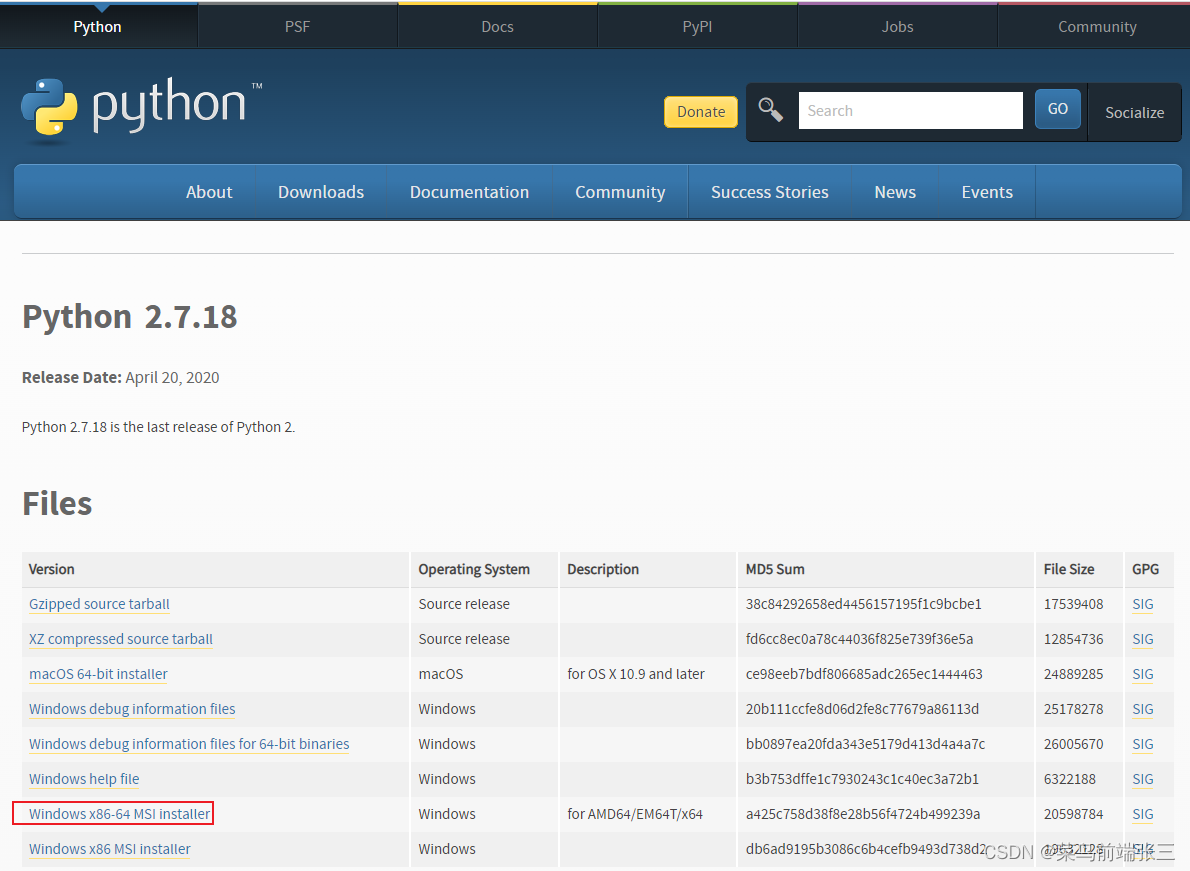Switch to the Docs top tab
The width and height of the screenshot is (1190, 871).
[x=497, y=27]
